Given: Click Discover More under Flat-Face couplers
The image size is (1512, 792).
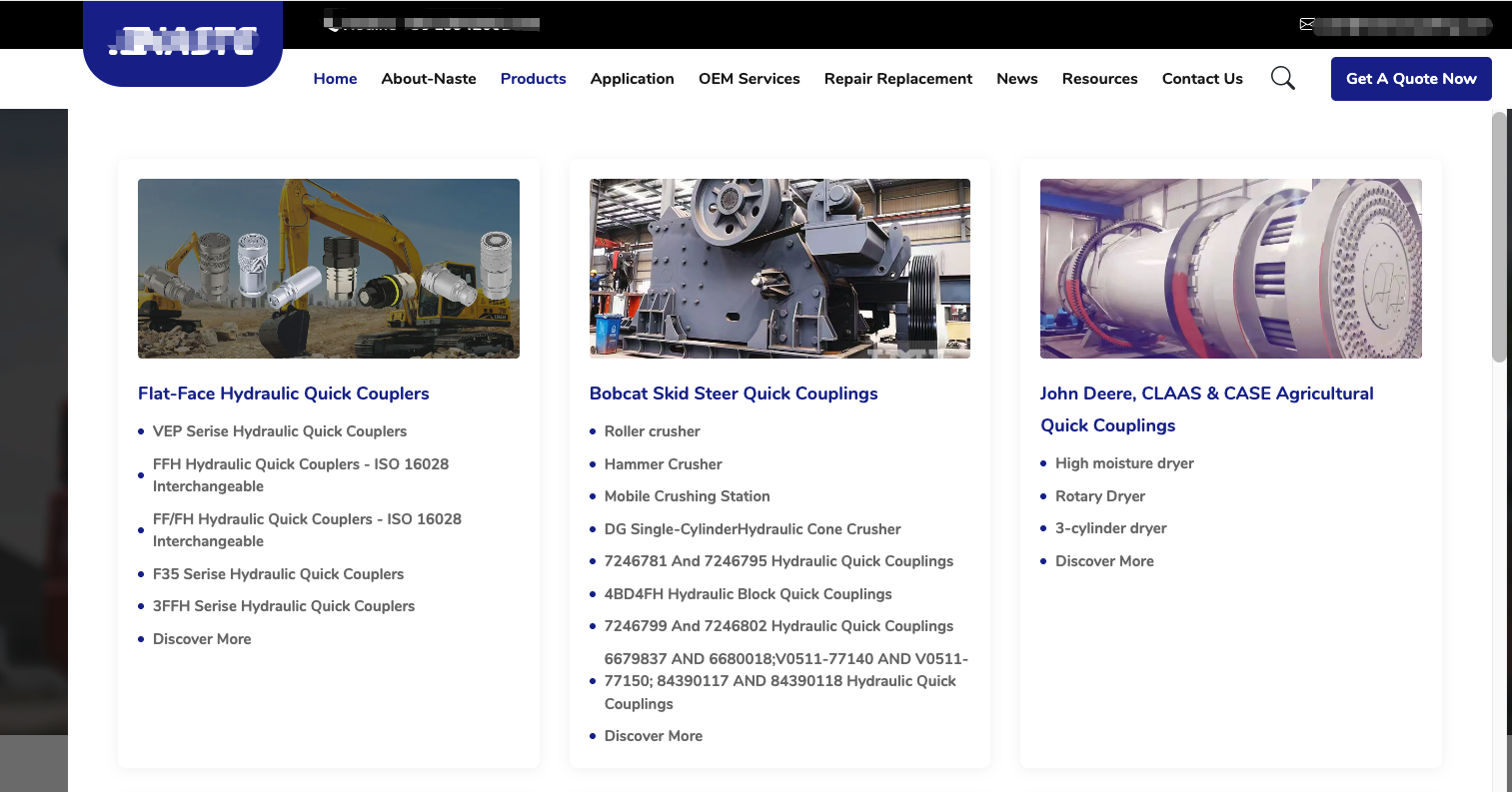Looking at the screenshot, I should [202, 639].
